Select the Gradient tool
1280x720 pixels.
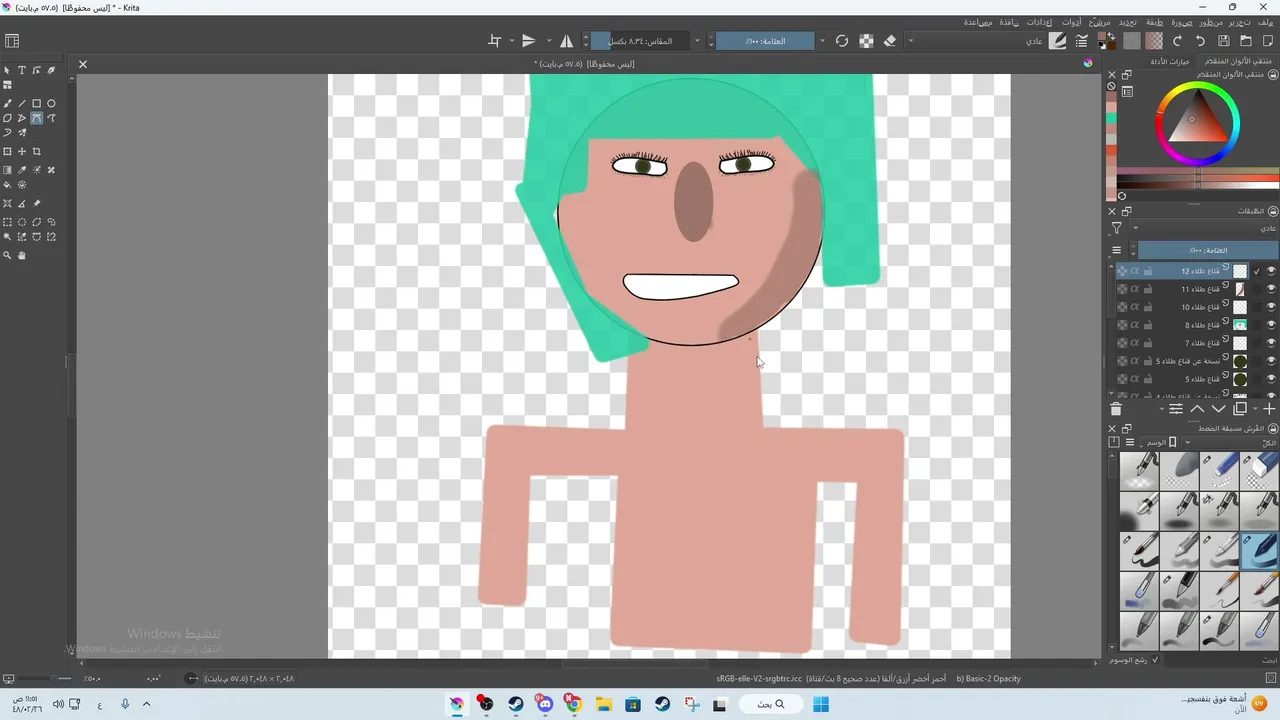pos(8,170)
